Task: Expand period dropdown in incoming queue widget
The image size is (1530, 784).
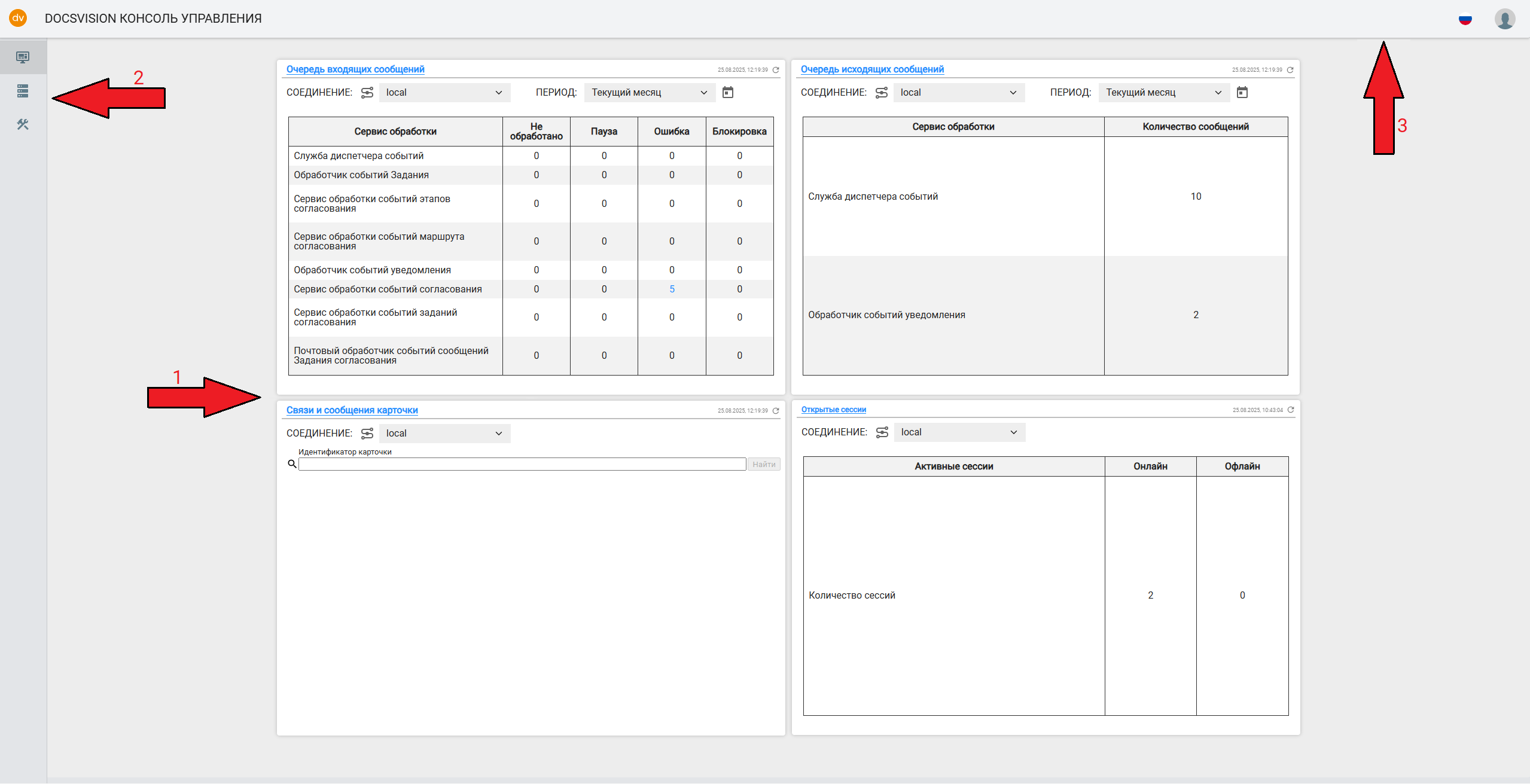Action: coord(649,93)
